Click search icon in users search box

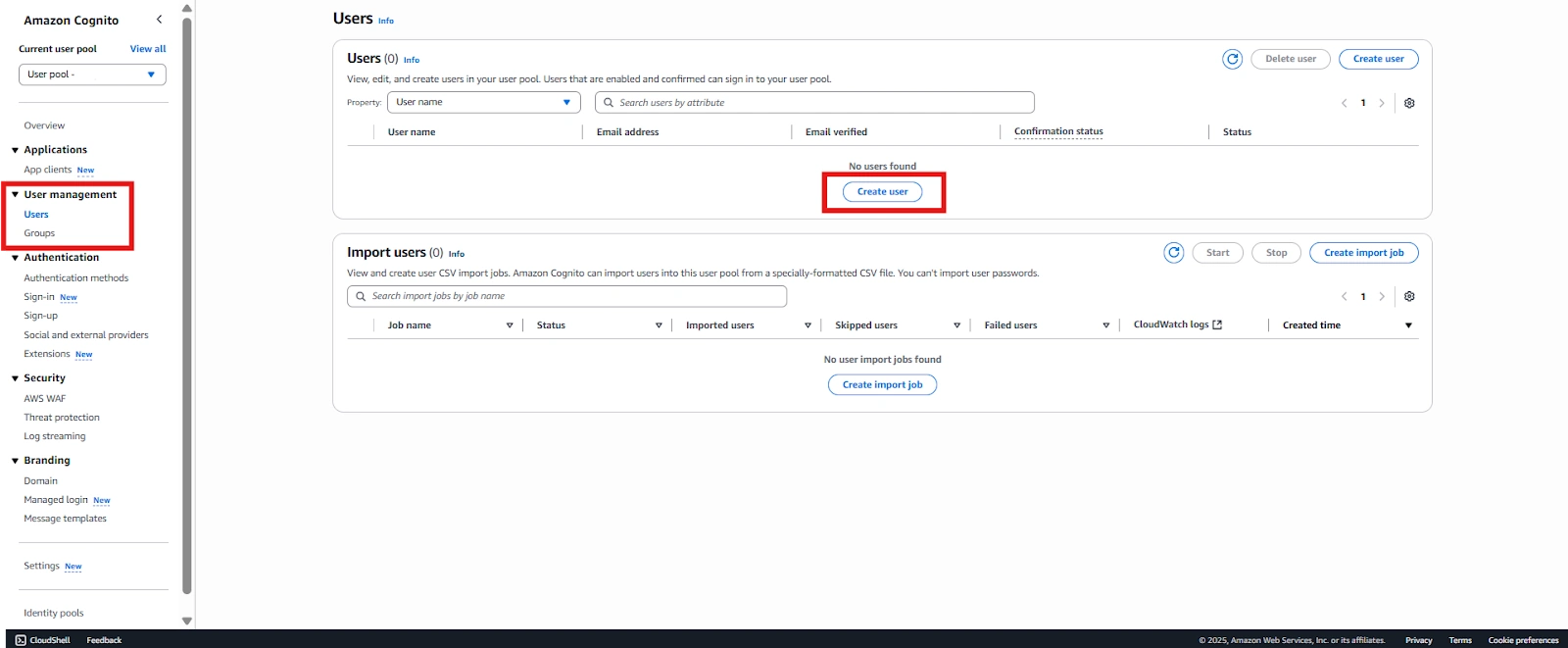pos(609,102)
